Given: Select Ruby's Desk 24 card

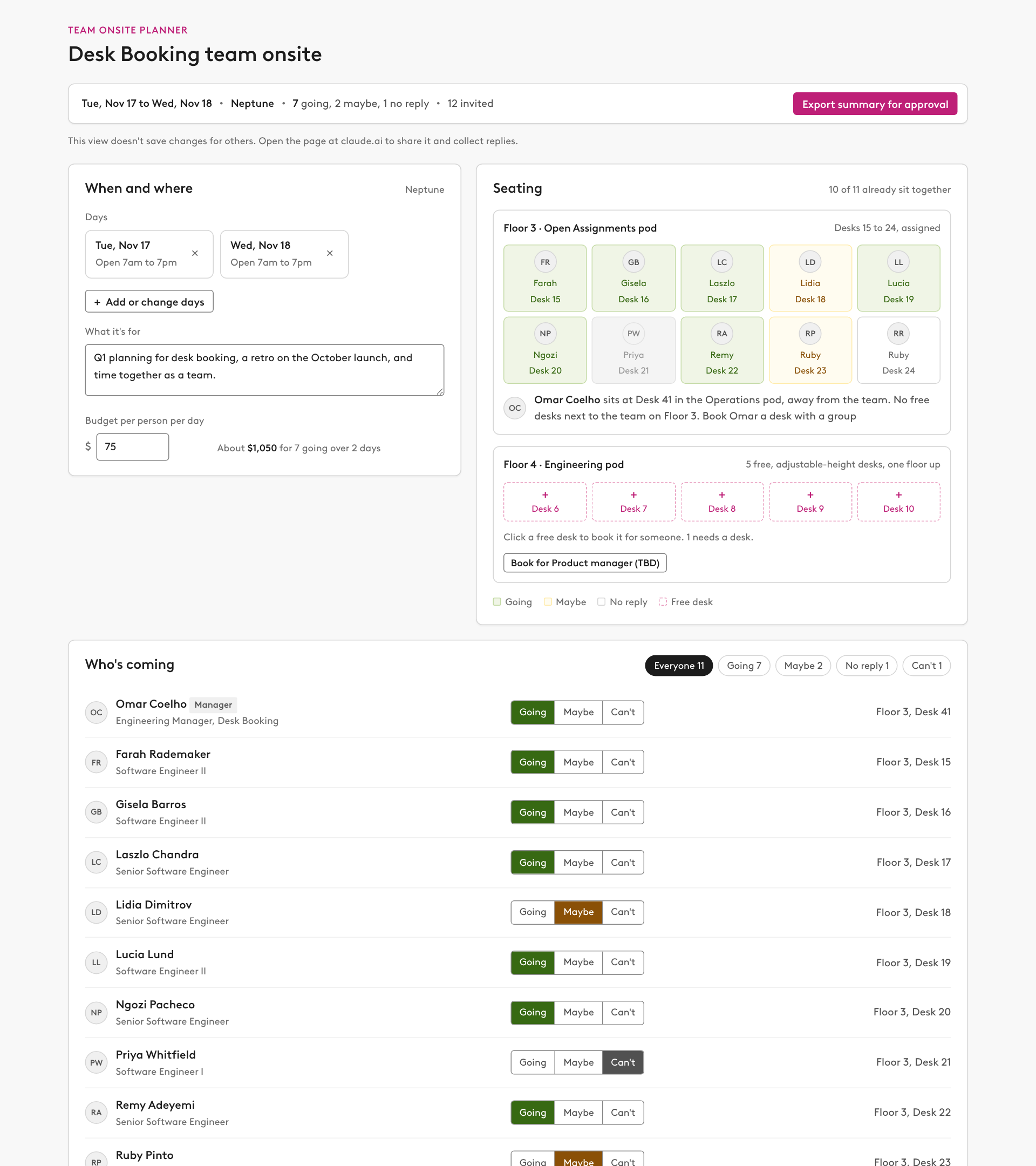Looking at the screenshot, I should [898, 350].
